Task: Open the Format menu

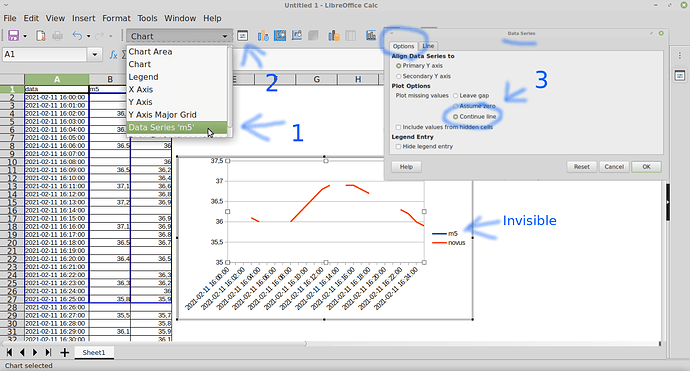Action: tap(116, 18)
